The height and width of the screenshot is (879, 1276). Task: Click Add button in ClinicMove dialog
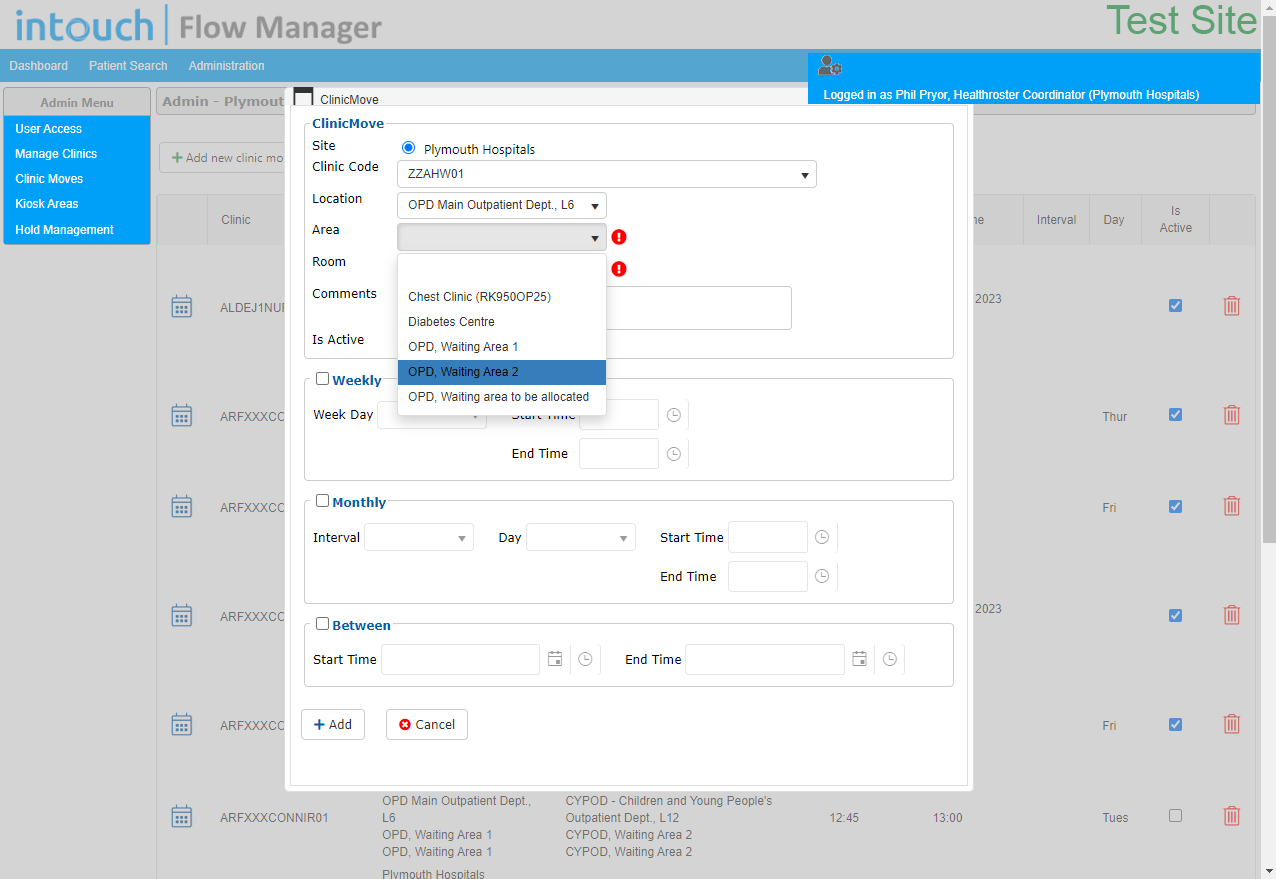(x=333, y=724)
